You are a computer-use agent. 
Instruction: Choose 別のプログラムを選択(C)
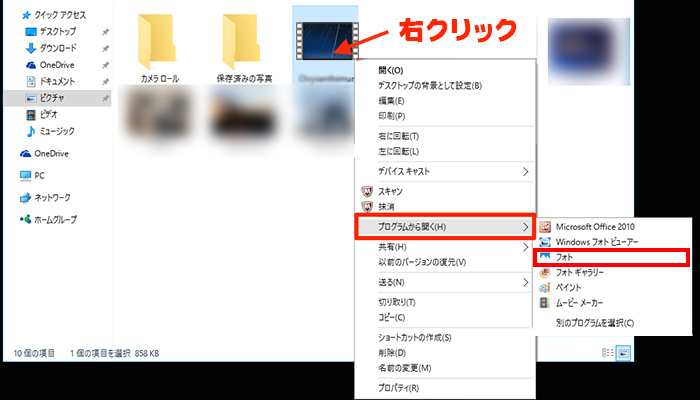(595, 323)
